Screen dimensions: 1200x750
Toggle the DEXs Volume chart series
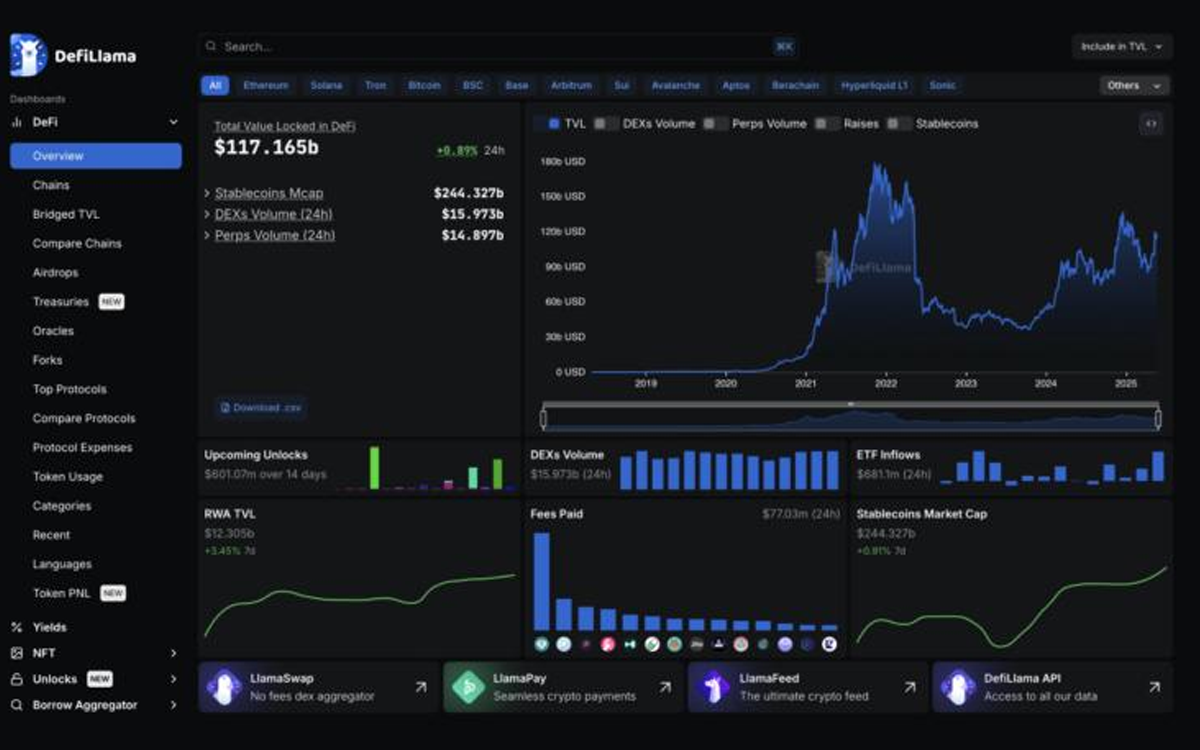(606, 124)
